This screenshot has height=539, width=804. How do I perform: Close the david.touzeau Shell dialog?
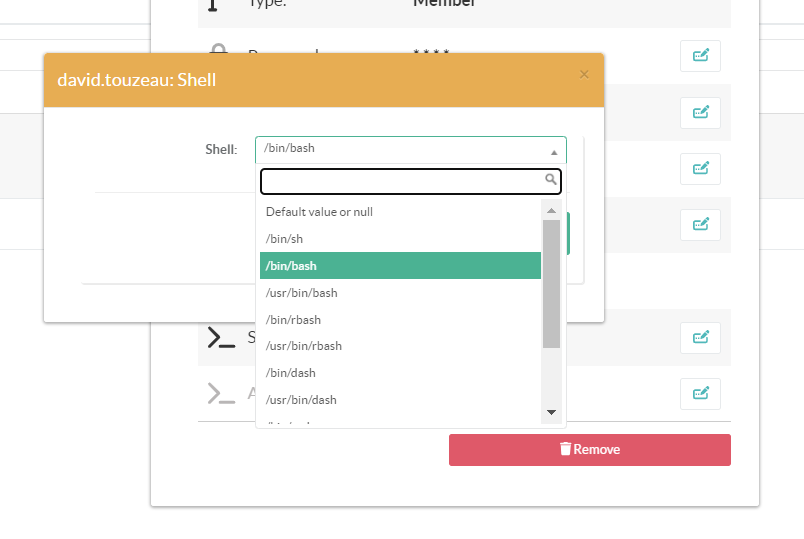point(584,74)
